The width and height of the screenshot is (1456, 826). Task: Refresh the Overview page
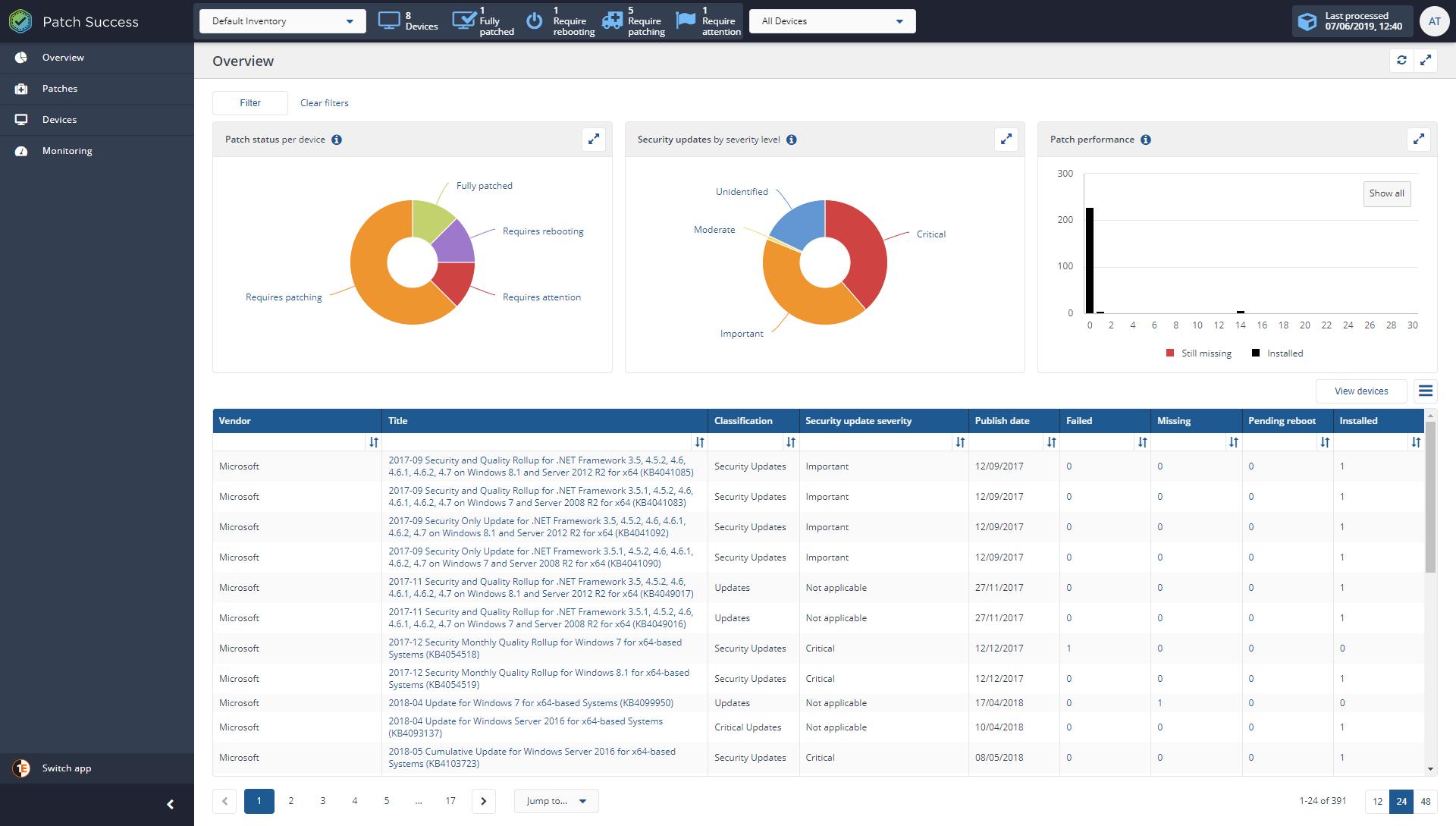[x=1401, y=61]
